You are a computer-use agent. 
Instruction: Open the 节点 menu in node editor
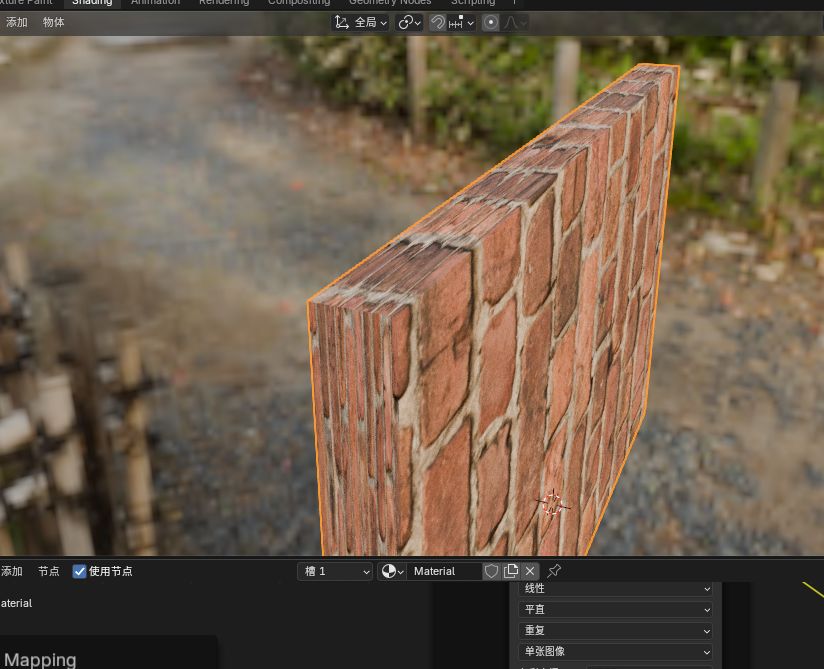(x=48, y=571)
